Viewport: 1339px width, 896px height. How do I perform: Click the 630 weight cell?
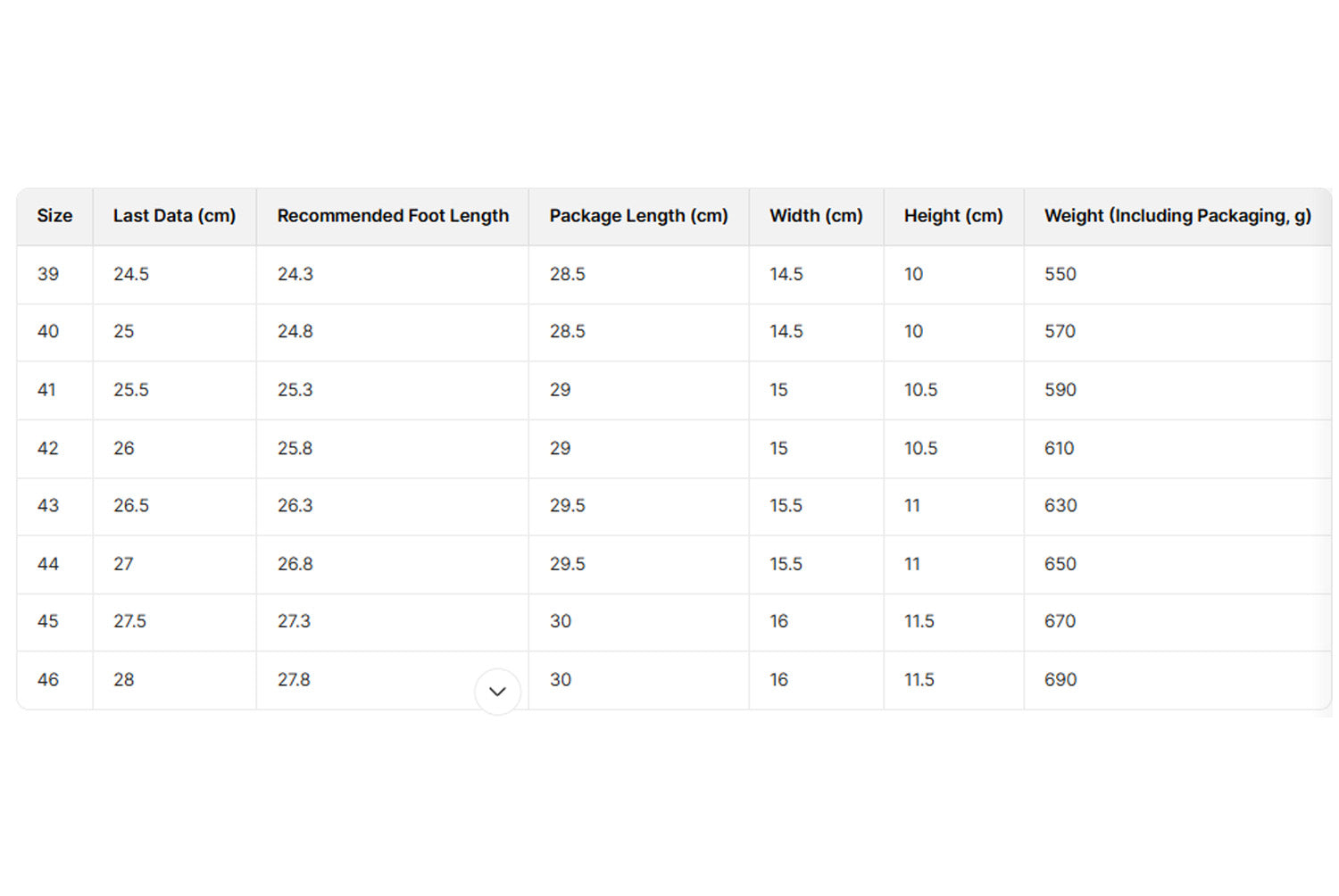coord(1060,506)
